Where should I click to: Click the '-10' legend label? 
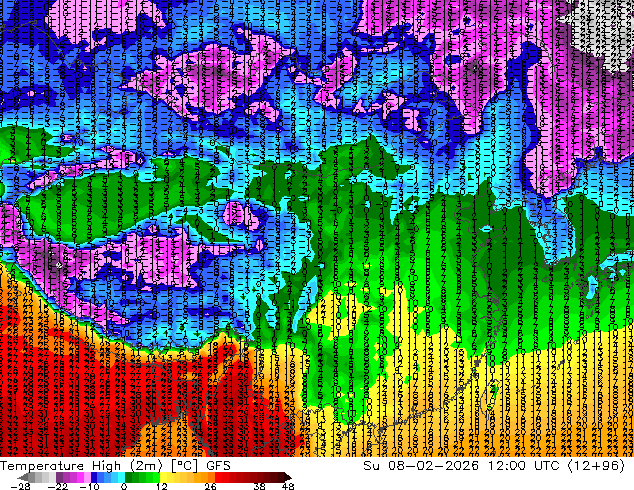[89, 486]
